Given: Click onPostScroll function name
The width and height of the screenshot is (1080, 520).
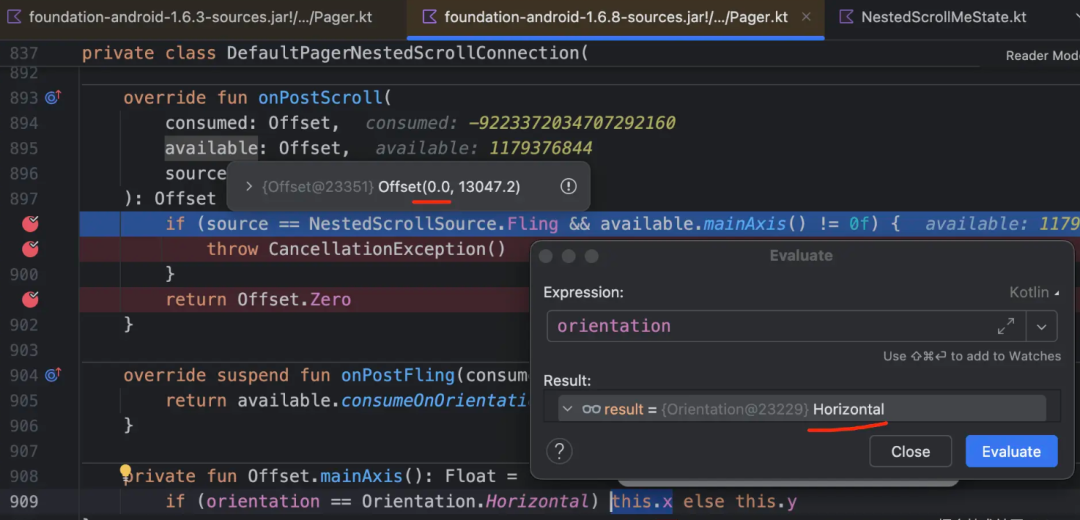Looking at the screenshot, I should (x=320, y=98).
